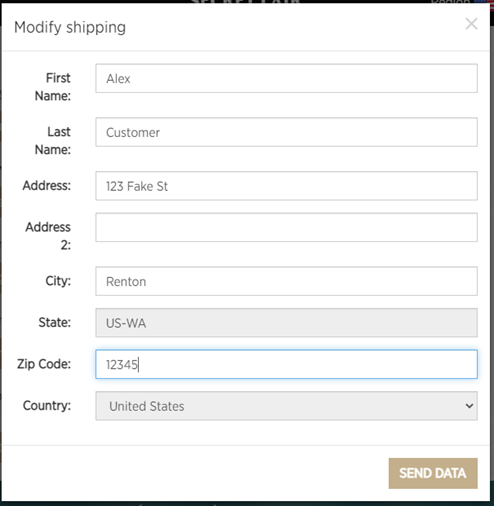Image resolution: width=494 pixels, height=506 pixels.
Task: Click the Modify shipping dialog title
Action: (70, 27)
